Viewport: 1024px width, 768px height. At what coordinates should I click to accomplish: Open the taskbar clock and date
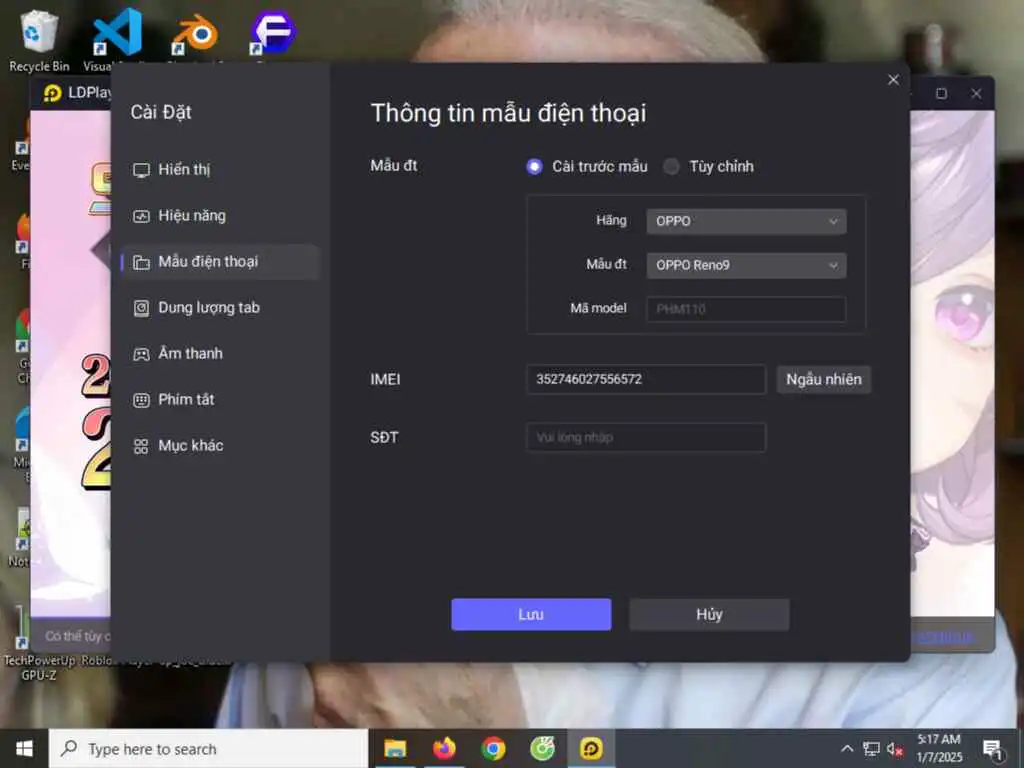(x=939, y=748)
